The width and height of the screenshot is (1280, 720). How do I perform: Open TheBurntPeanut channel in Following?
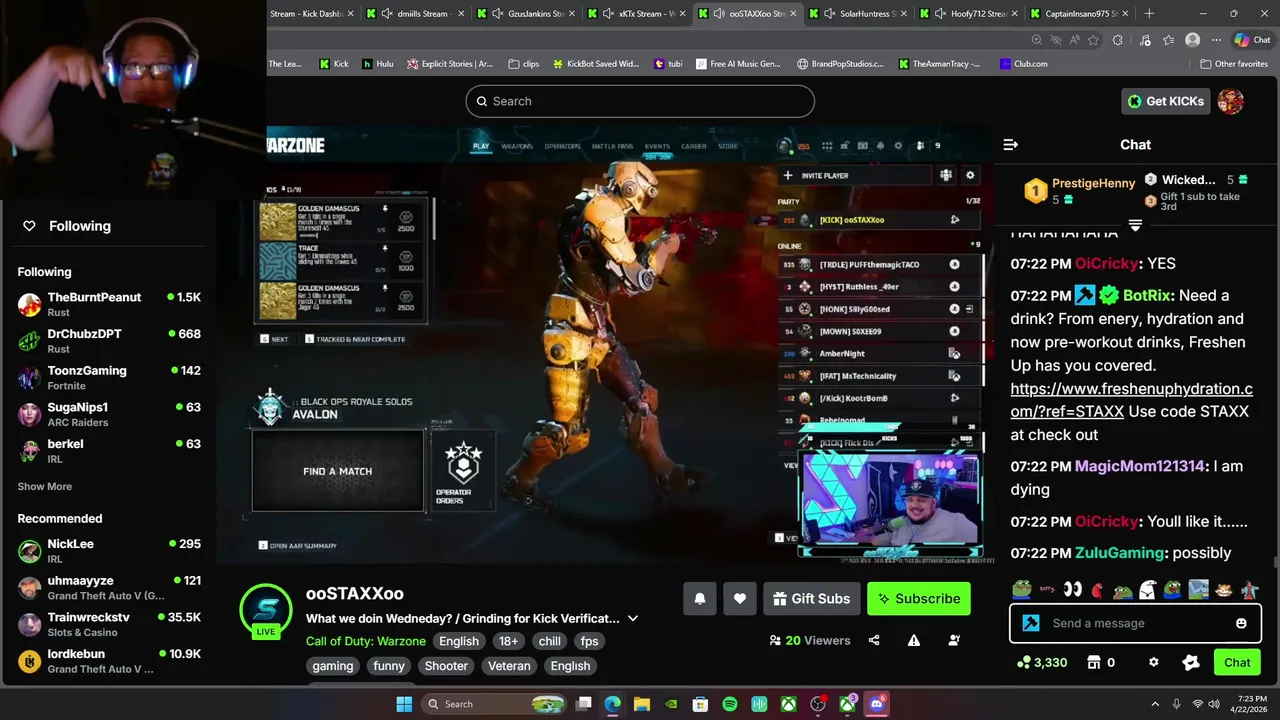coord(109,304)
